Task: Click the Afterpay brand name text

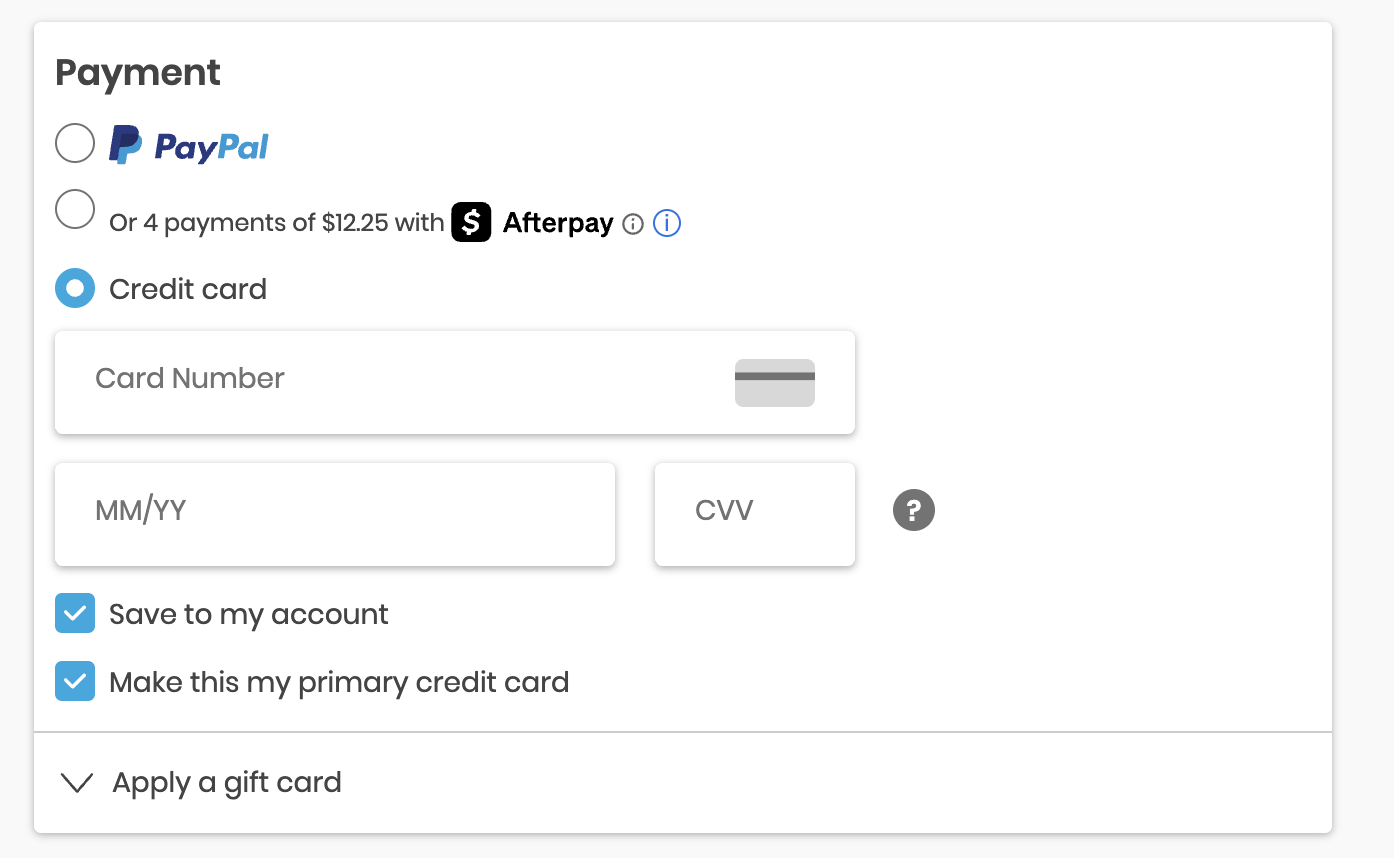Action: point(558,222)
